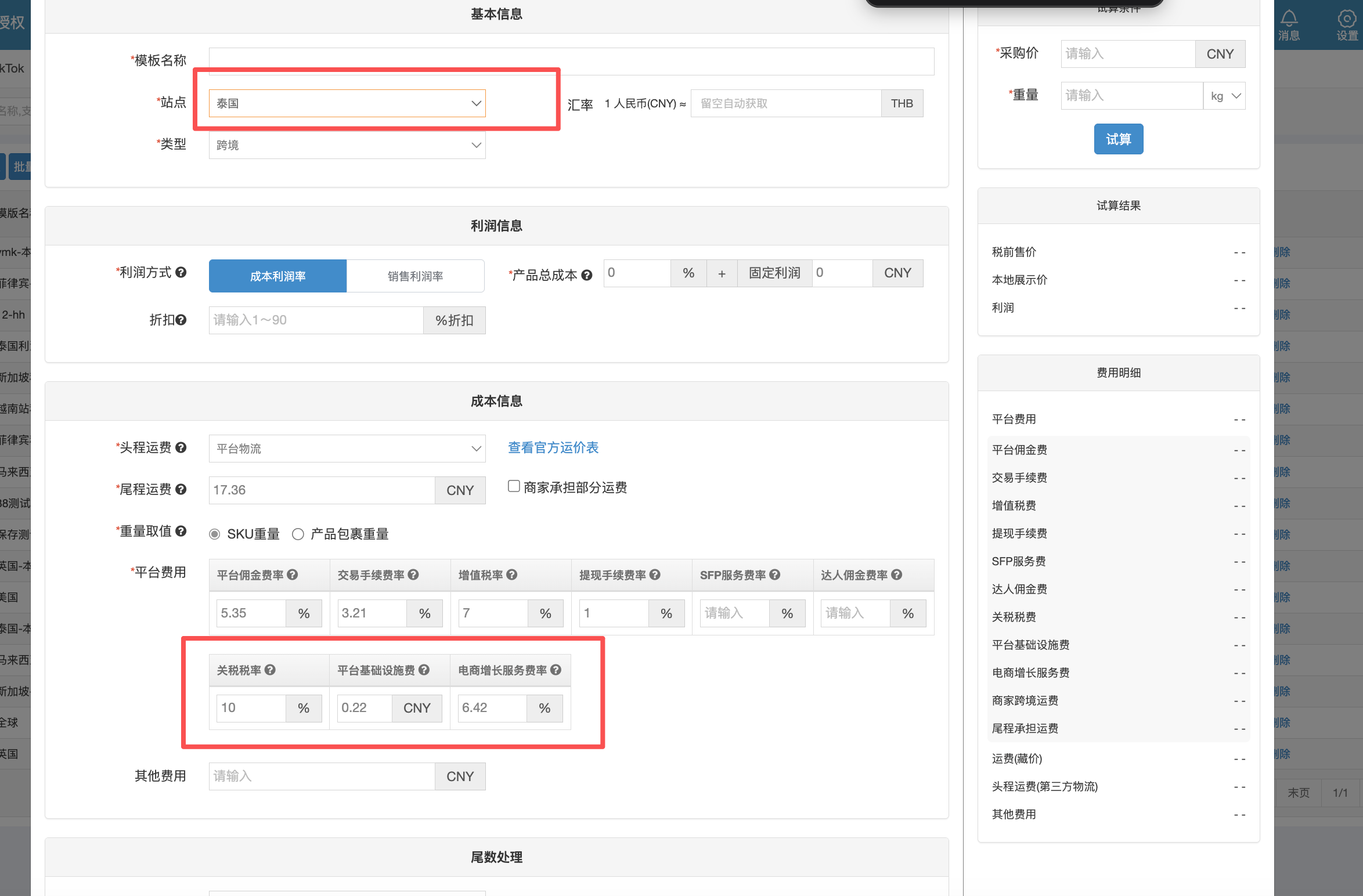This screenshot has width=1363, height=896.
Task: Click help icon next to 平台佣金费率
Action: tap(293, 575)
